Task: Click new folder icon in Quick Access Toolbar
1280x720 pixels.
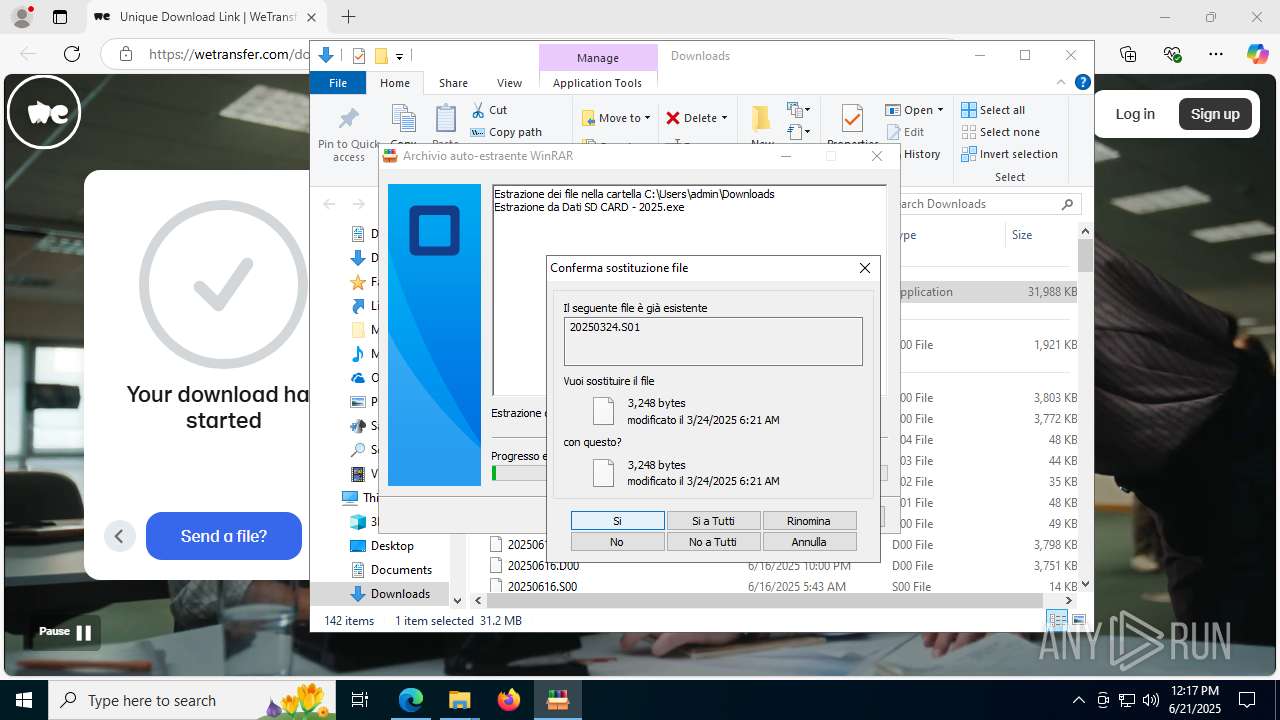Action: click(x=381, y=56)
